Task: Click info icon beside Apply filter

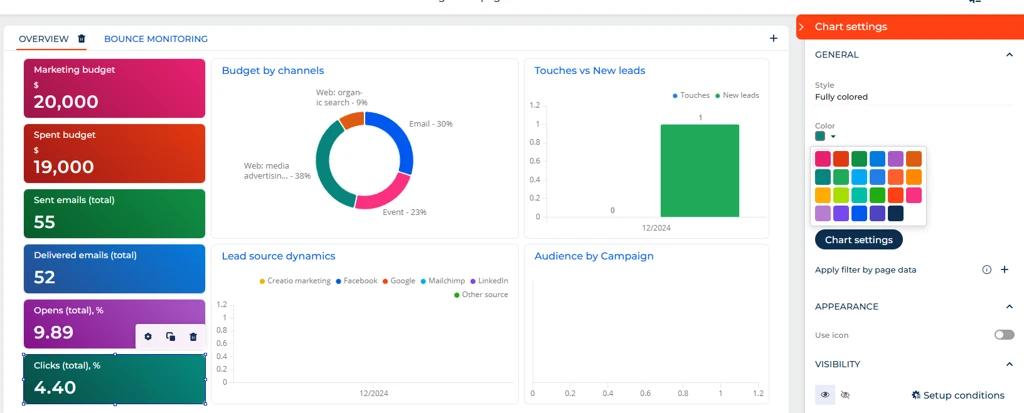Action: (x=987, y=270)
